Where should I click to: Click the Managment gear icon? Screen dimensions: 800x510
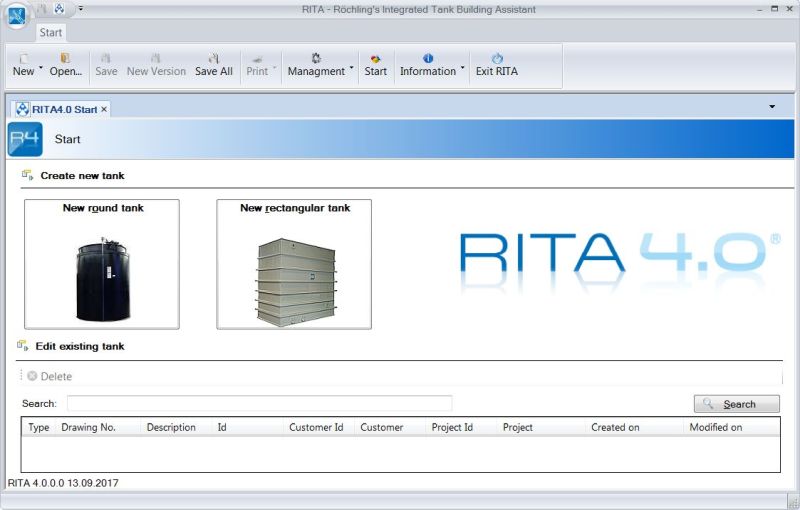316,58
